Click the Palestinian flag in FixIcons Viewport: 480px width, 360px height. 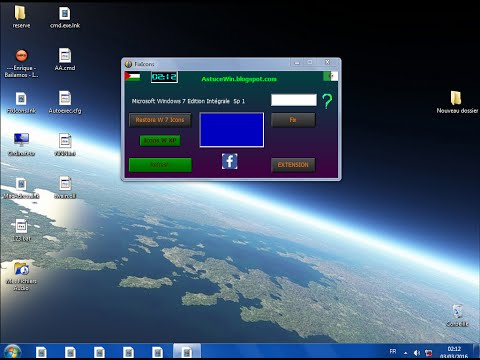132,76
